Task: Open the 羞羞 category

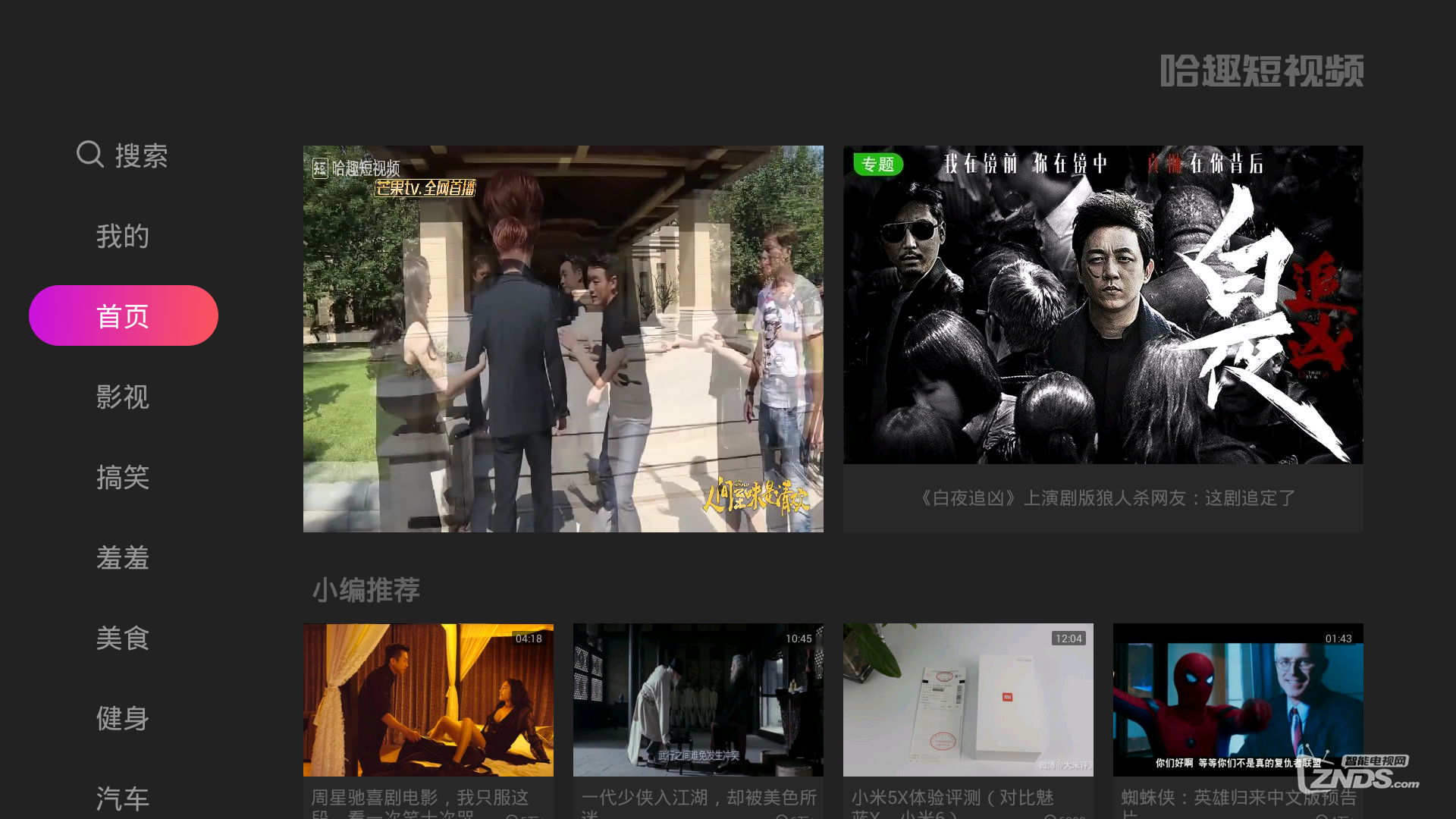Action: 123,557
